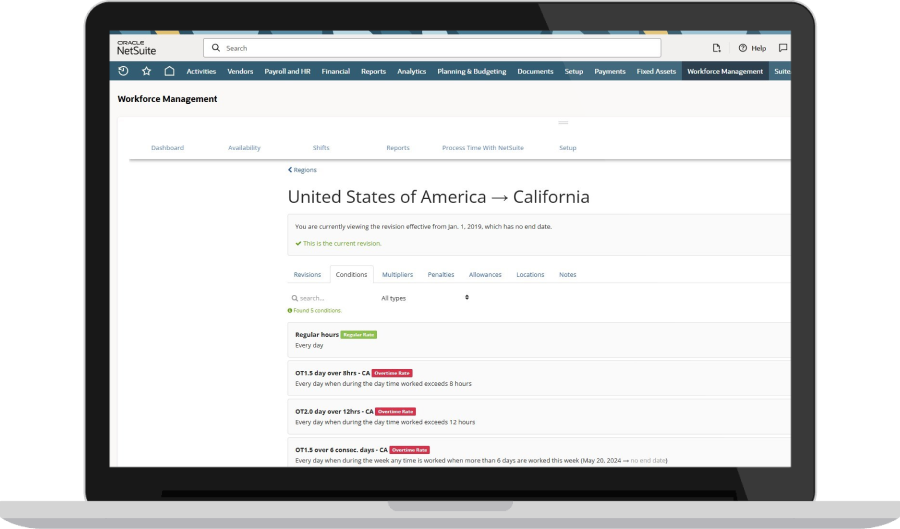Open the feedback chat bubble icon
The width and height of the screenshot is (900, 529).
(x=782, y=48)
